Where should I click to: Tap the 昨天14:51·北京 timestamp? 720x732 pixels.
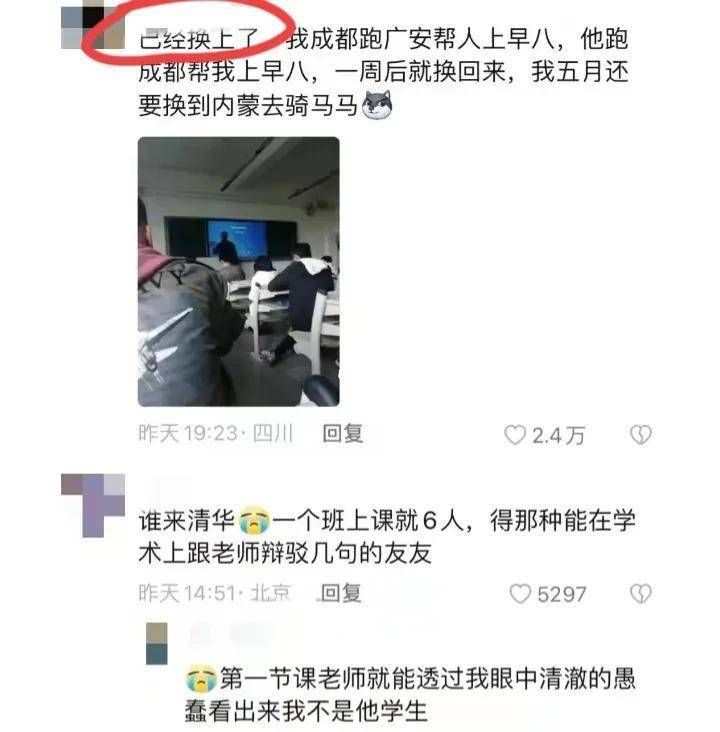click(x=215, y=593)
